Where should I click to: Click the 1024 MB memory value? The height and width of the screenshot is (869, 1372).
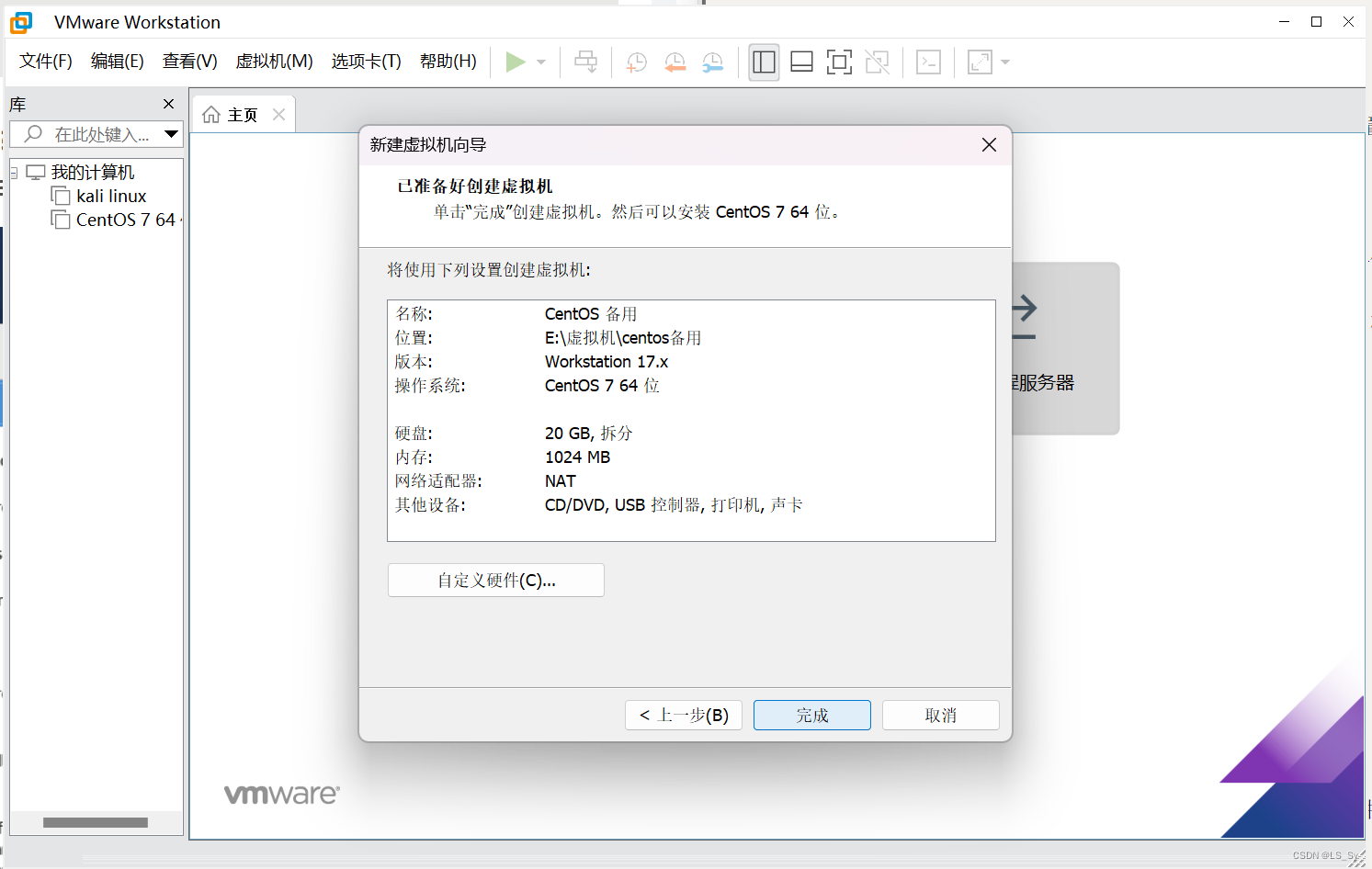[577, 457]
